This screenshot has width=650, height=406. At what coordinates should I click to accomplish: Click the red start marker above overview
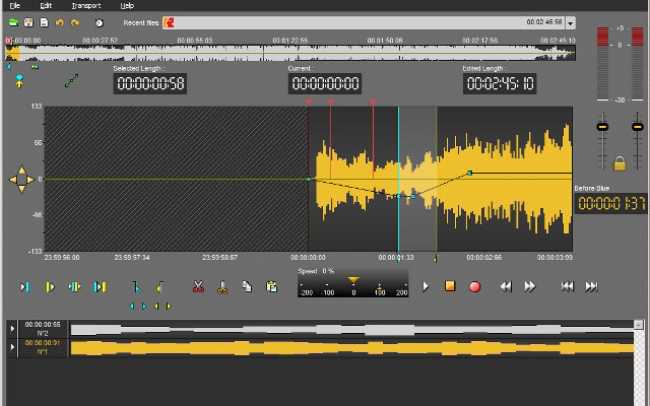click(8, 40)
